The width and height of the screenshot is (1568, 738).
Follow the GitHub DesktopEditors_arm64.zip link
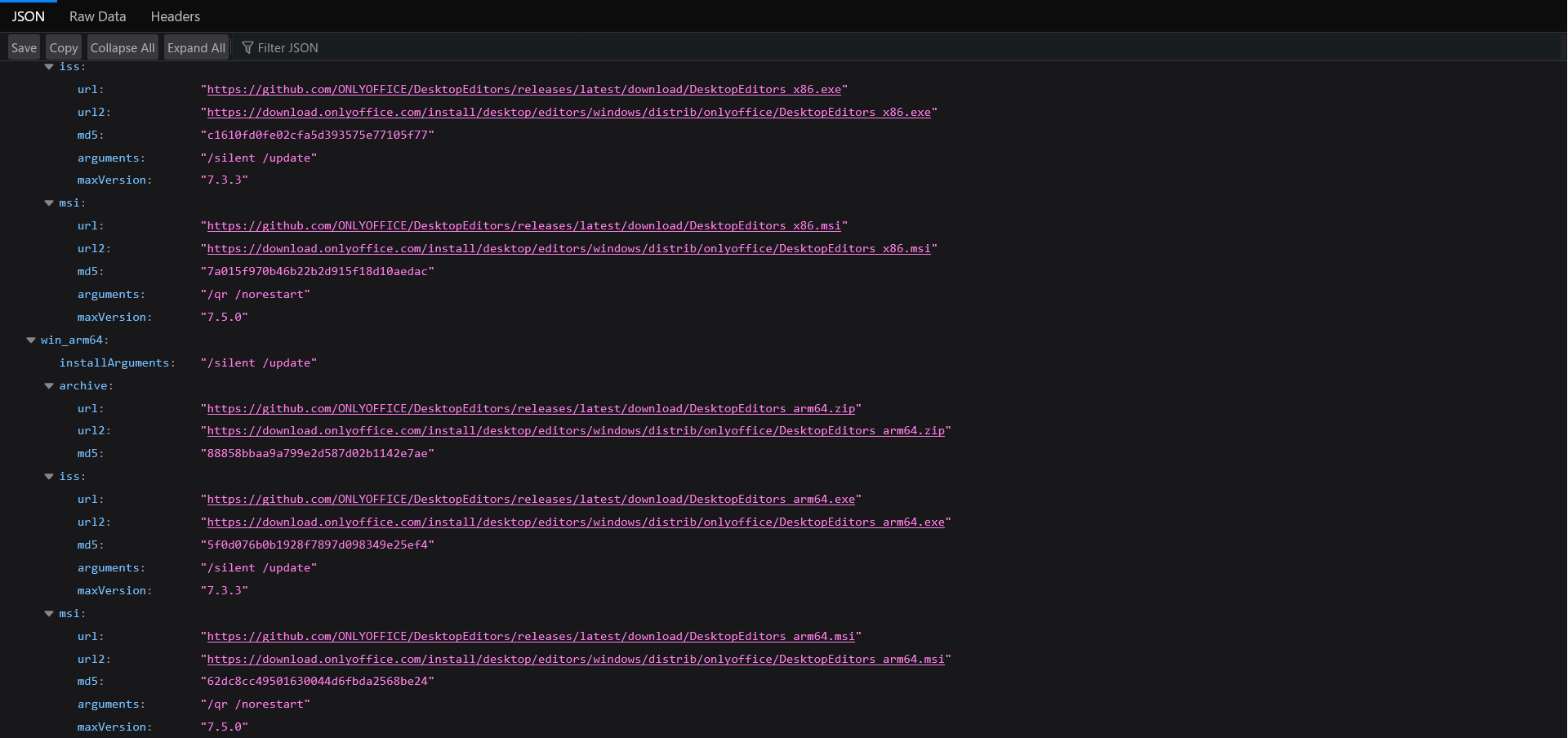click(x=531, y=409)
